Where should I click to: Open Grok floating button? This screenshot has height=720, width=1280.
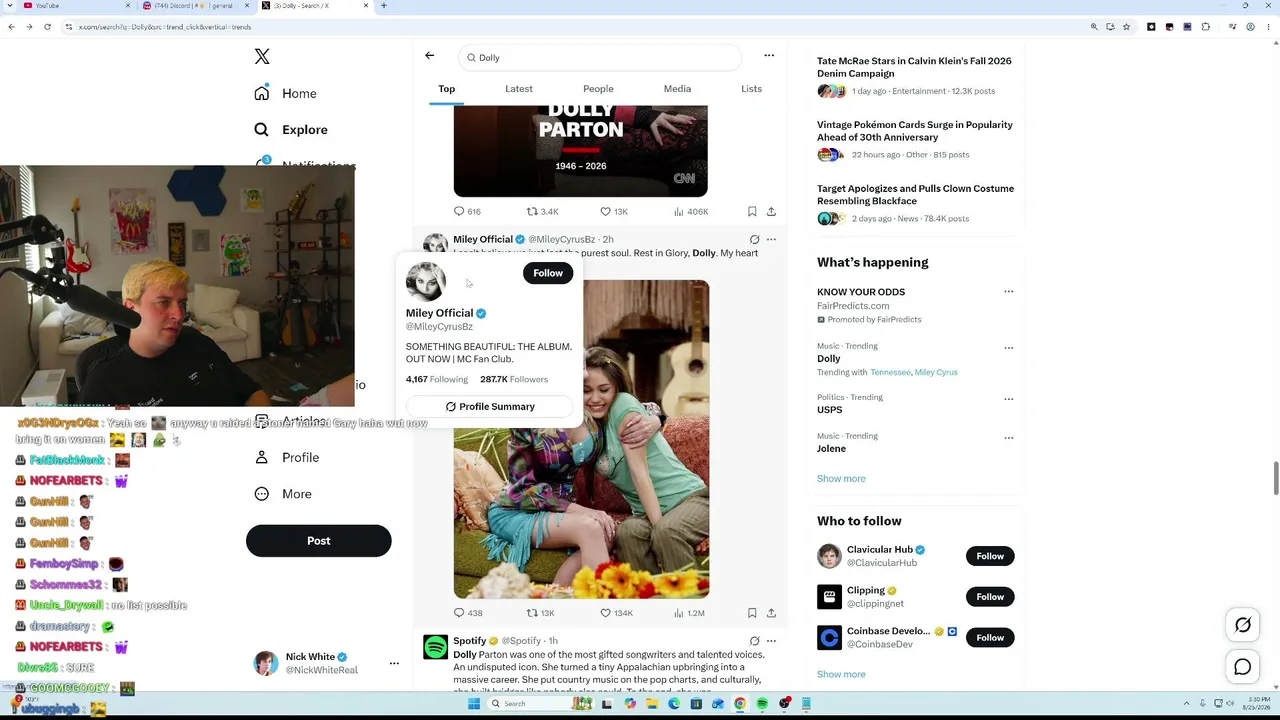point(1243,625)
